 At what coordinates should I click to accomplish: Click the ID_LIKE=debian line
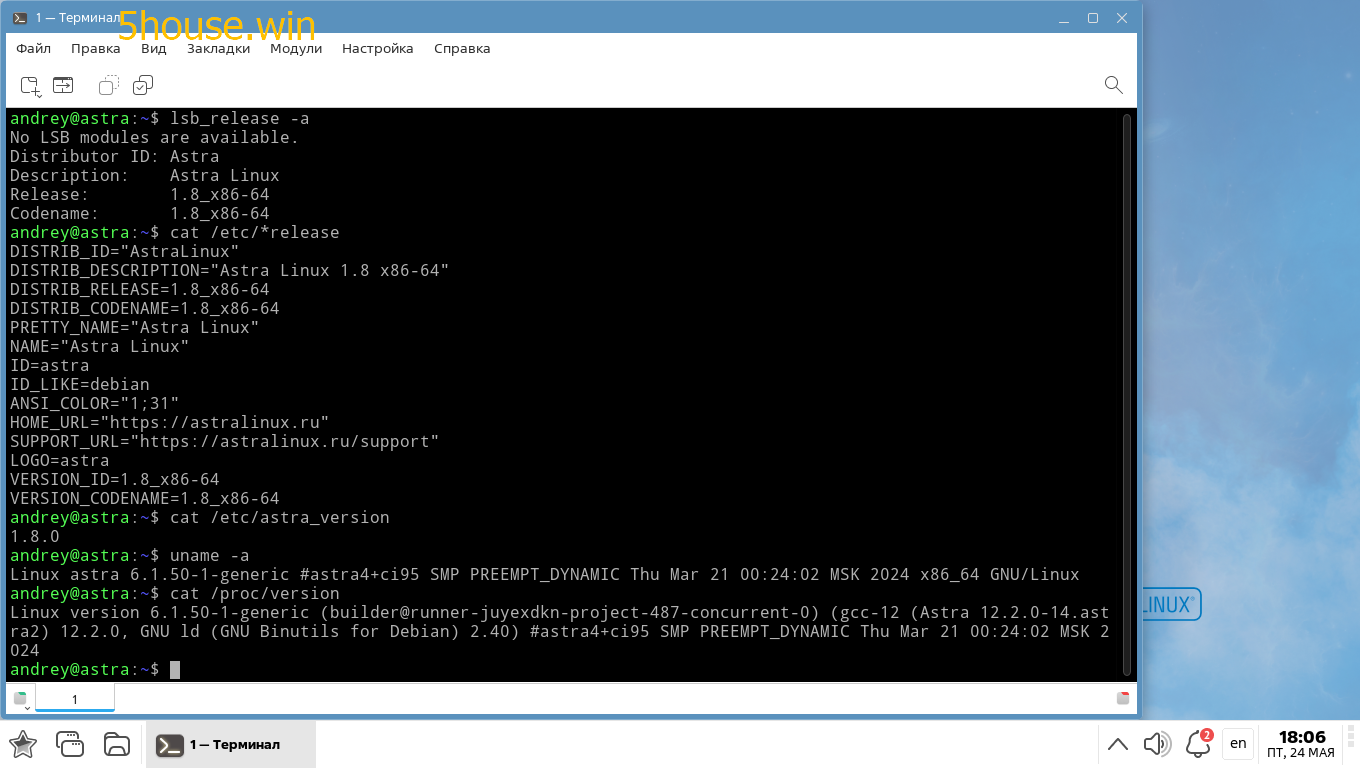[80, 384]
